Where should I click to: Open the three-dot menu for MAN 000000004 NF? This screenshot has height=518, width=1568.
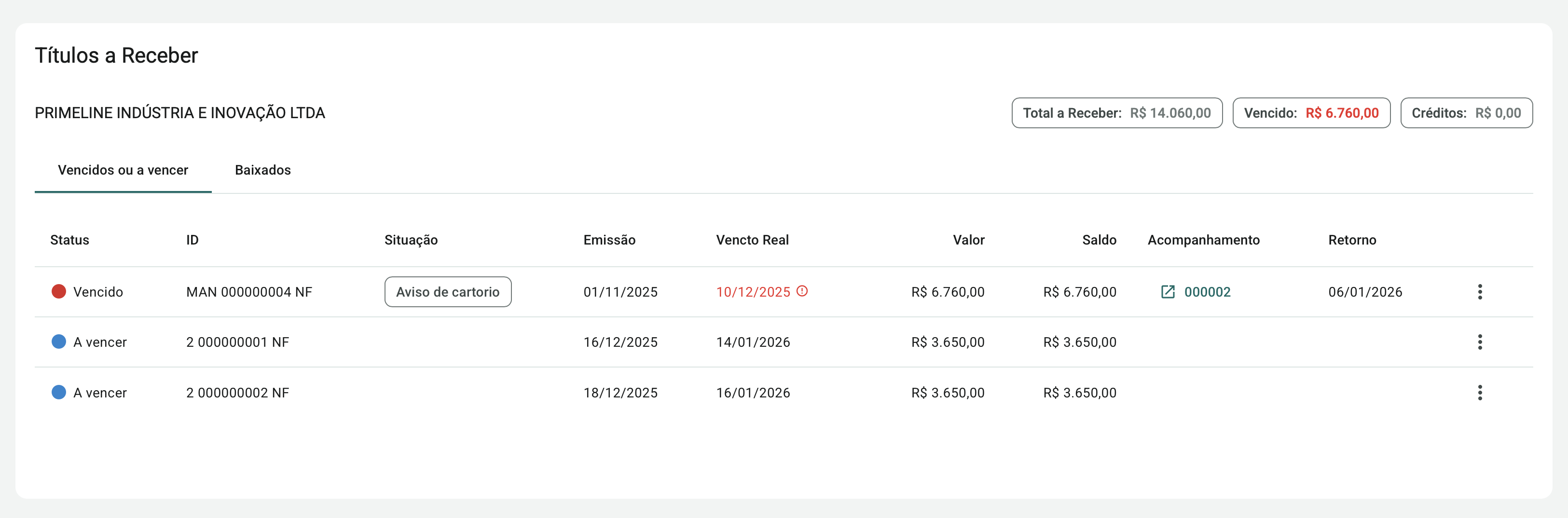coord(1479,292)
